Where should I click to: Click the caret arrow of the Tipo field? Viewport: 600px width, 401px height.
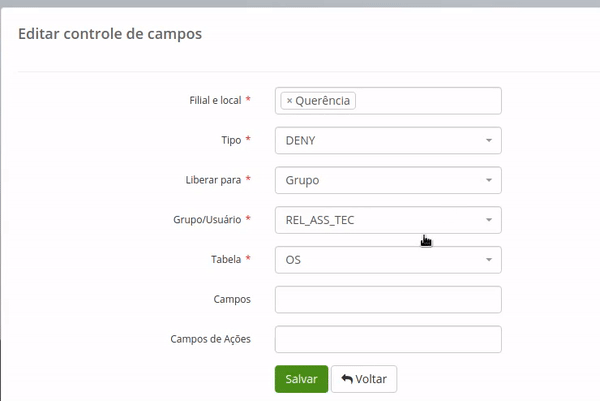(x=489, y=141)
